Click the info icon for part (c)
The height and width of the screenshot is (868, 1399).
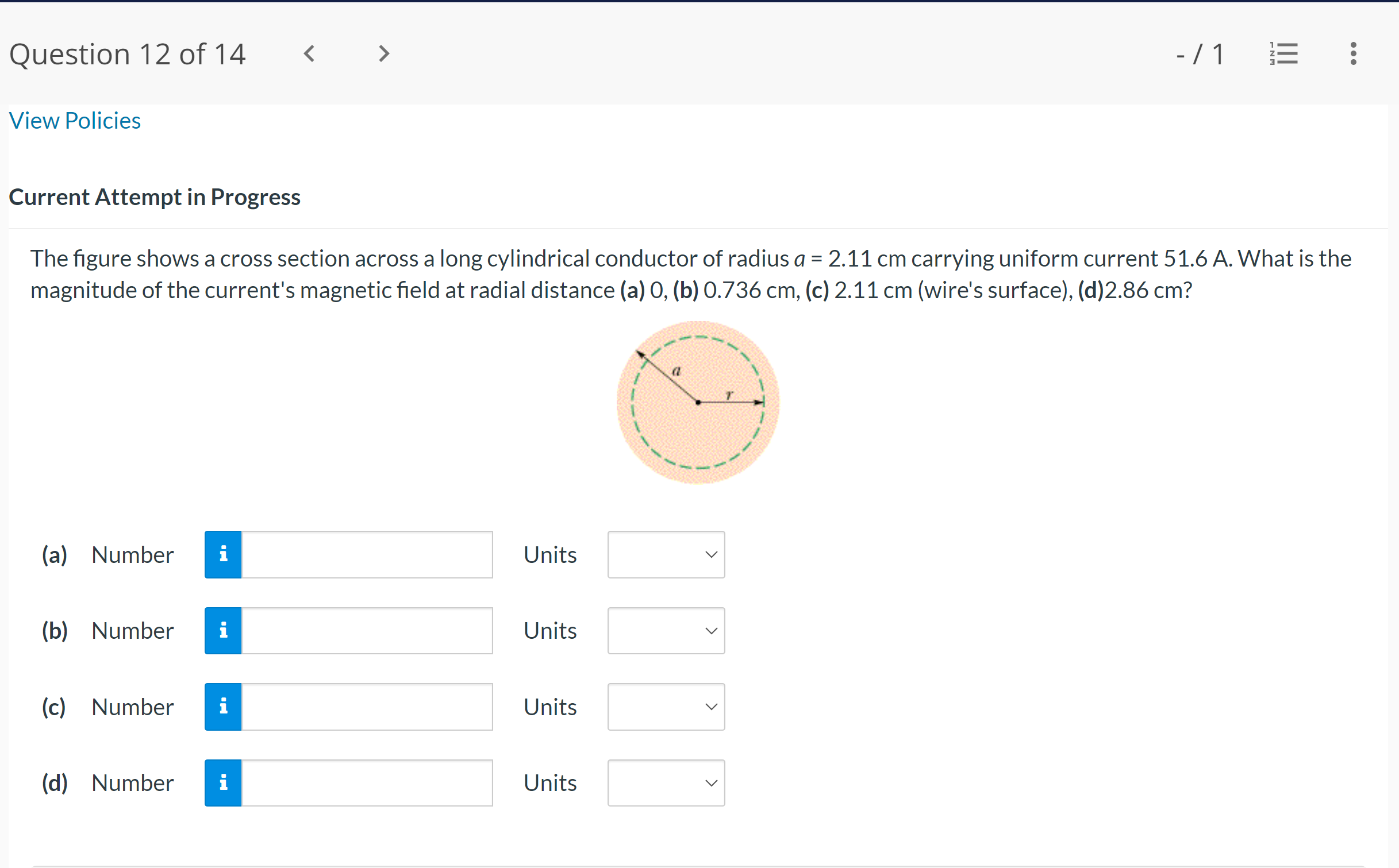(x=223, y=707)
